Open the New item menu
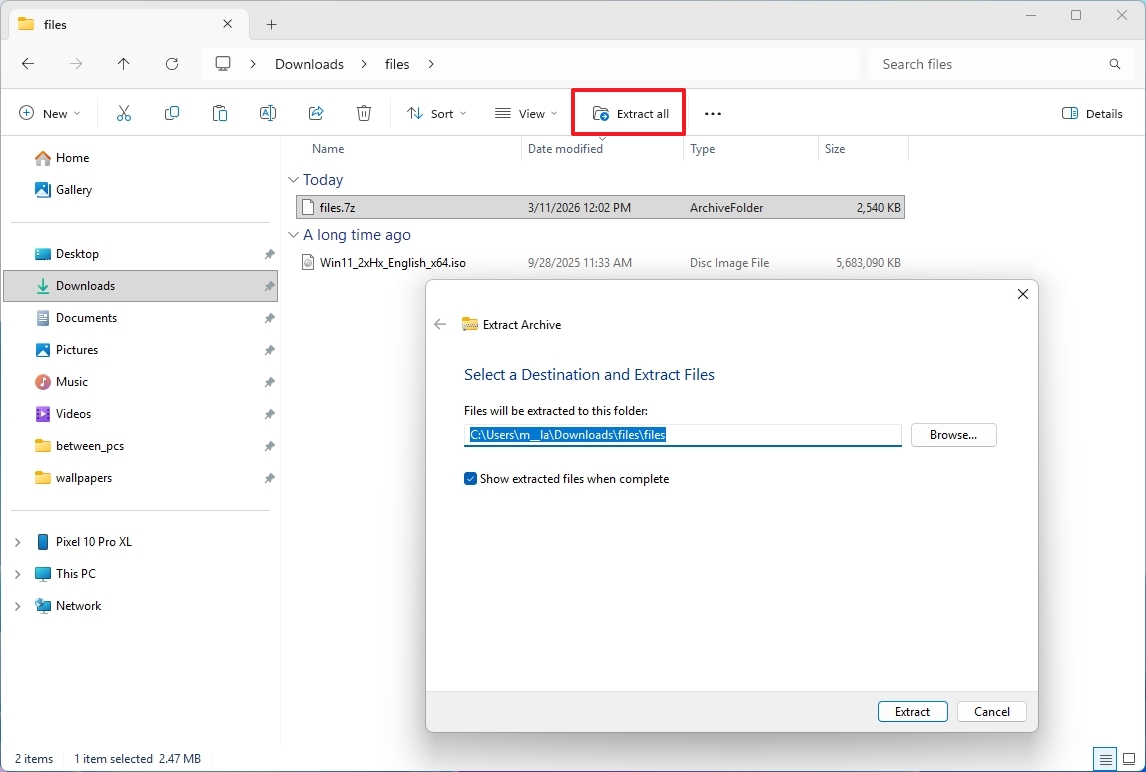 click(49, 113)
